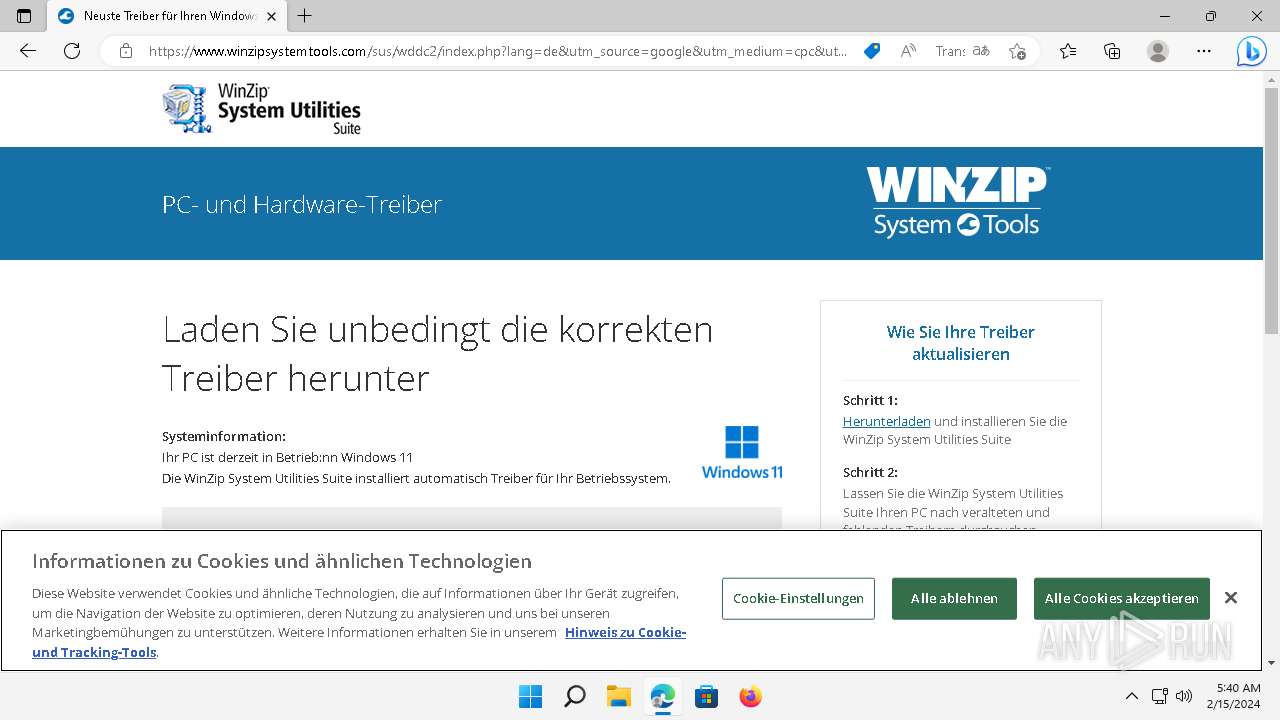1280x720 pixels.
Task: Launch Firefox from the taskbar
Action: point(750,696)
